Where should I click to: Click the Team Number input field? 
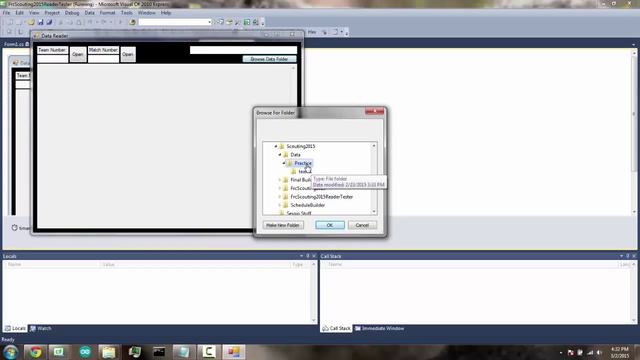point(53,59)
